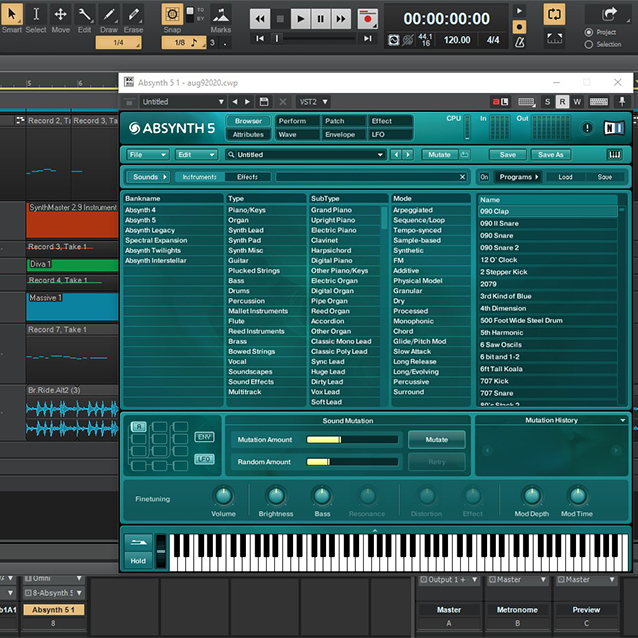Screen dimensions: 638x638
Task: Click the Save As button
Action: (x=551, y=155)
